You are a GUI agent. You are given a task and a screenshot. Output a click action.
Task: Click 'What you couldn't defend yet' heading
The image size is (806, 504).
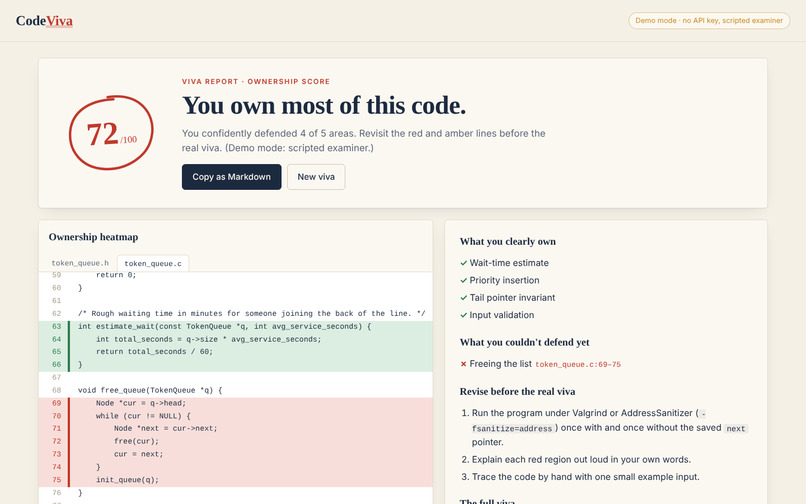pyautogui.click(x=524, y=343)
